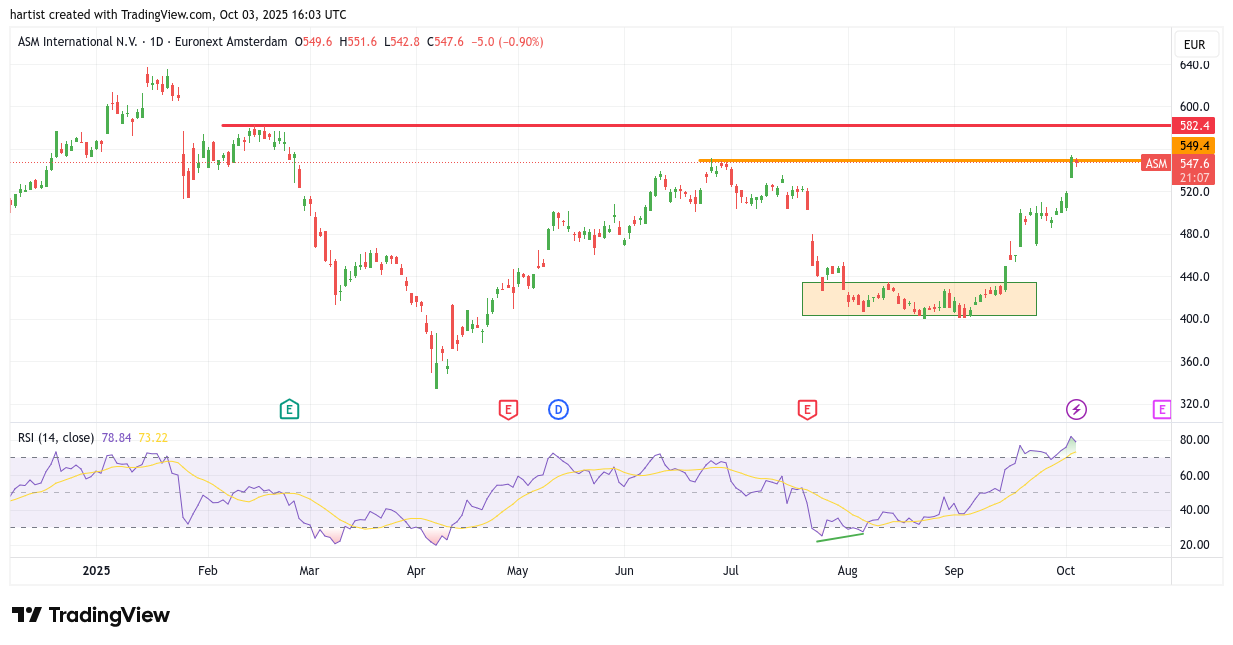Open the blue dividend D marker
Viewport: 1233px width, 645px height.
point(558,408)
